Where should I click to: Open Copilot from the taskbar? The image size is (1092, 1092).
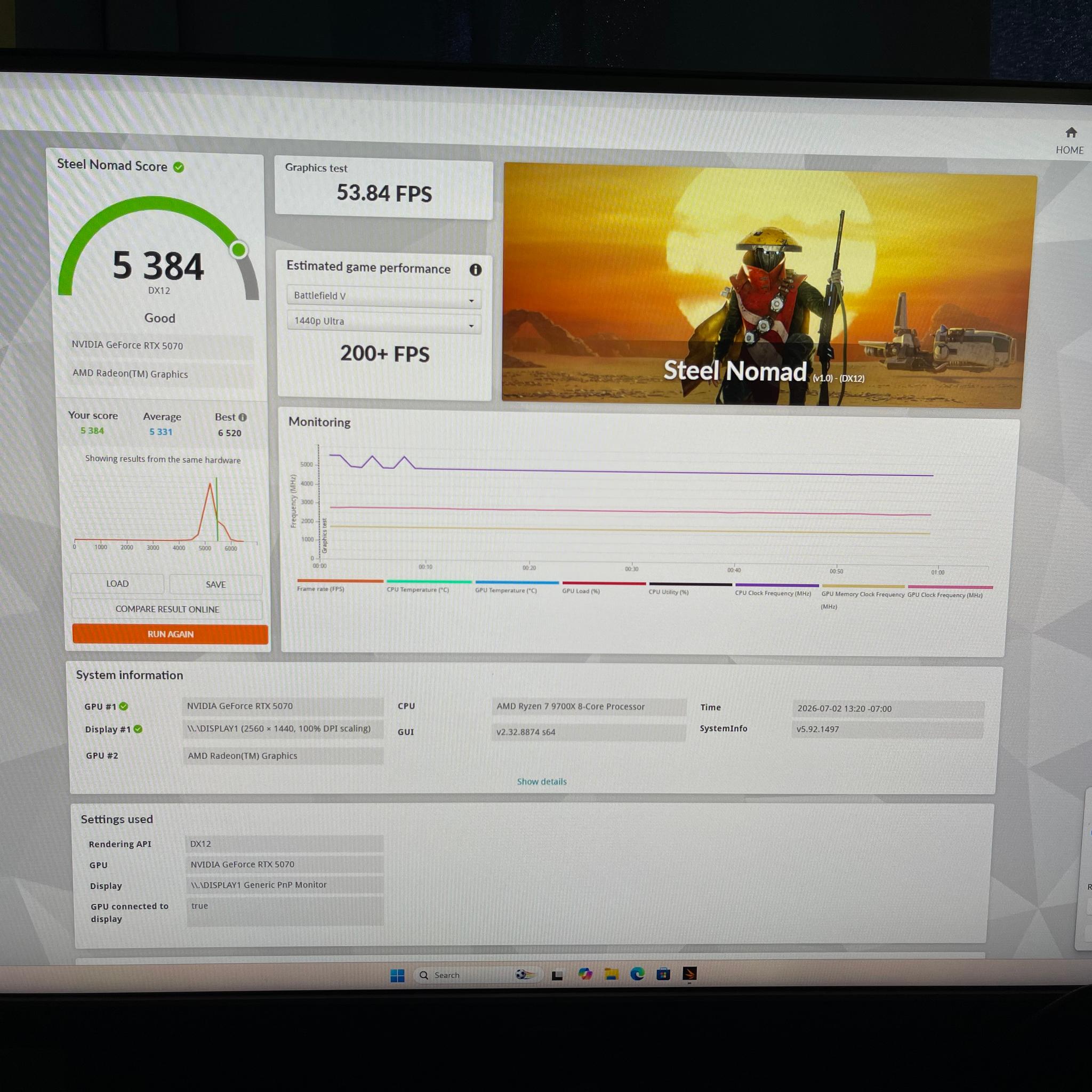click(585, 973)
